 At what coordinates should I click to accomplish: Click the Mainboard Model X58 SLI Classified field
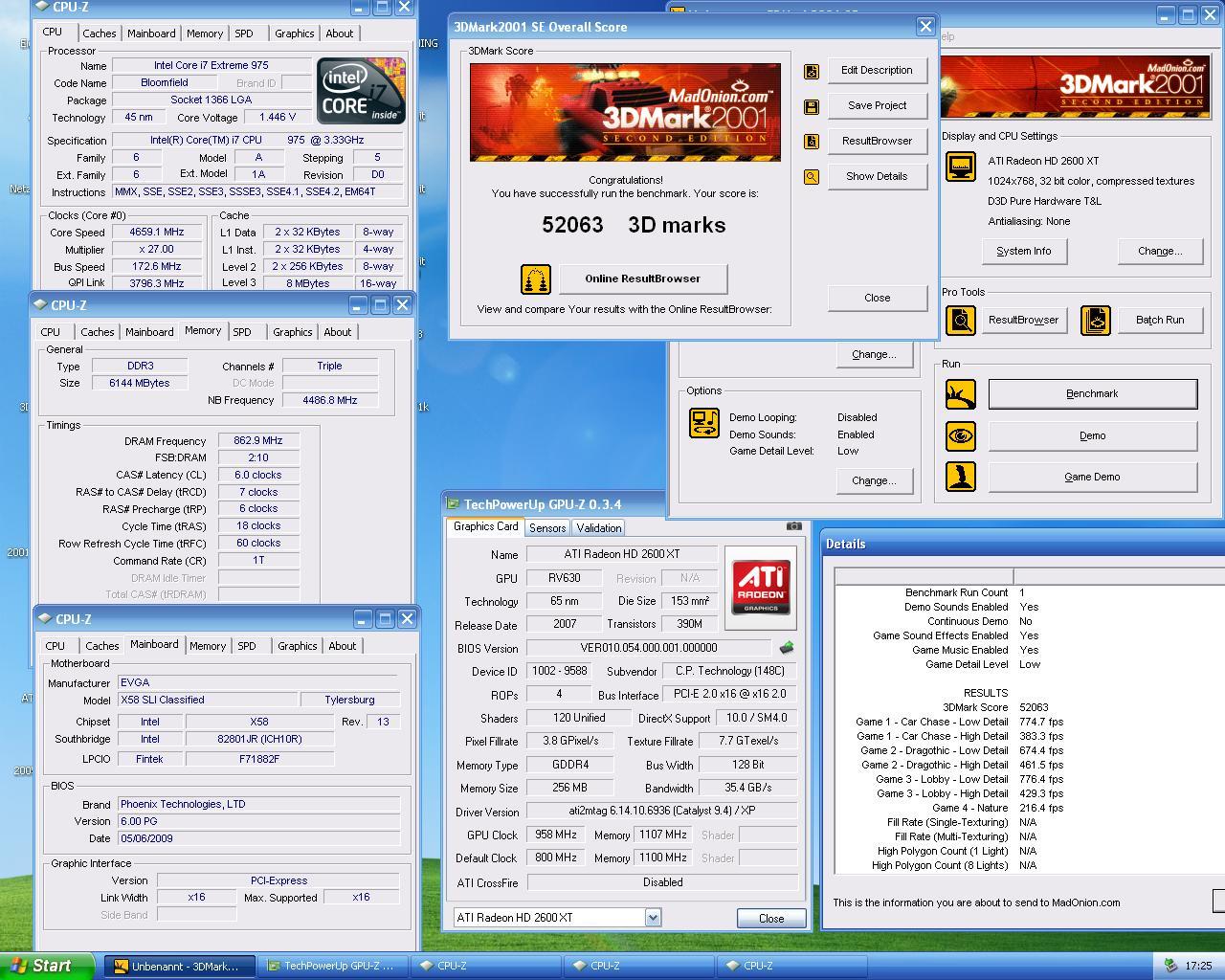pyautogui.click(x=207, y=701)
